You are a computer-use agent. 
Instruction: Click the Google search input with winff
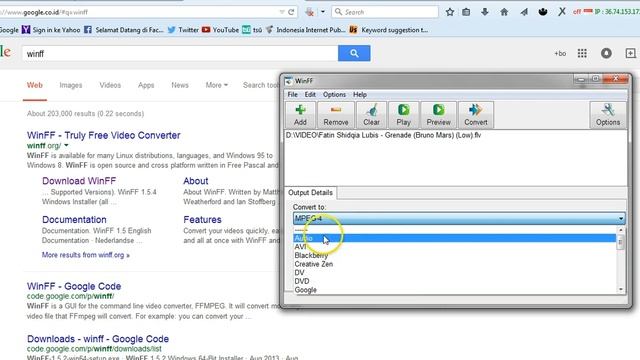pyautogui.click(x=180, y=53)
